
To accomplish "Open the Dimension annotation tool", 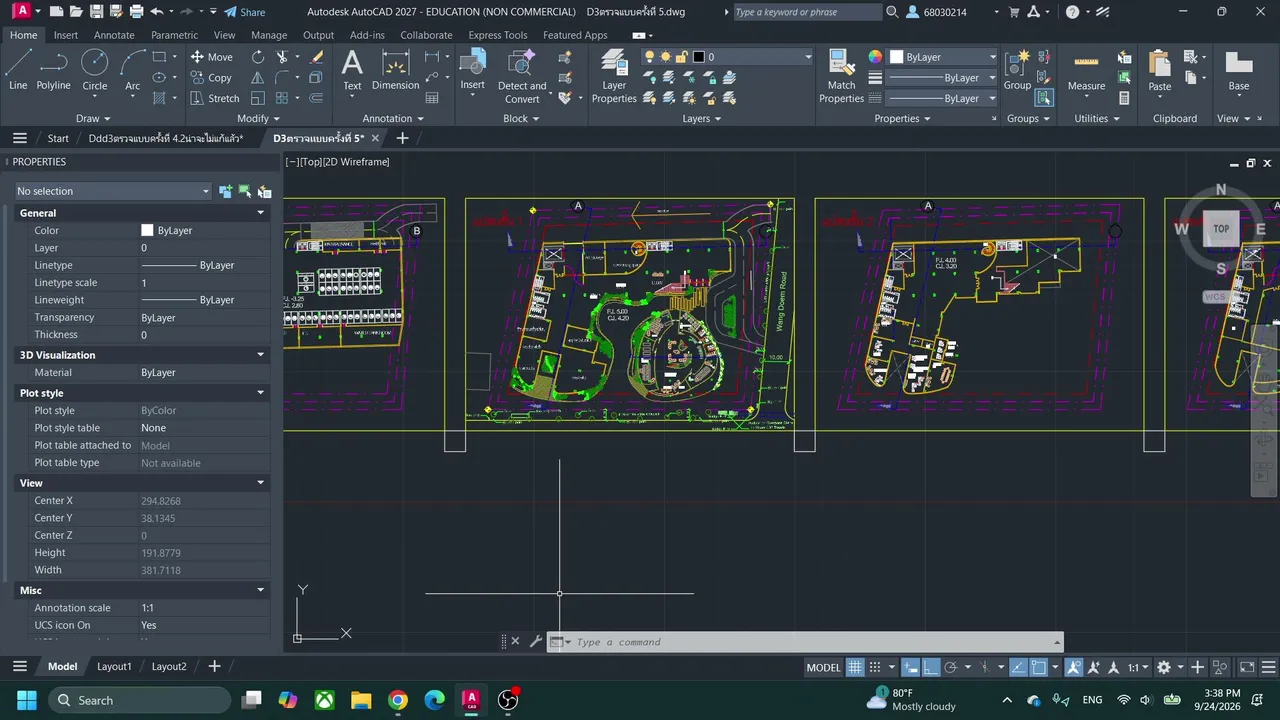I will click(396, 71).
